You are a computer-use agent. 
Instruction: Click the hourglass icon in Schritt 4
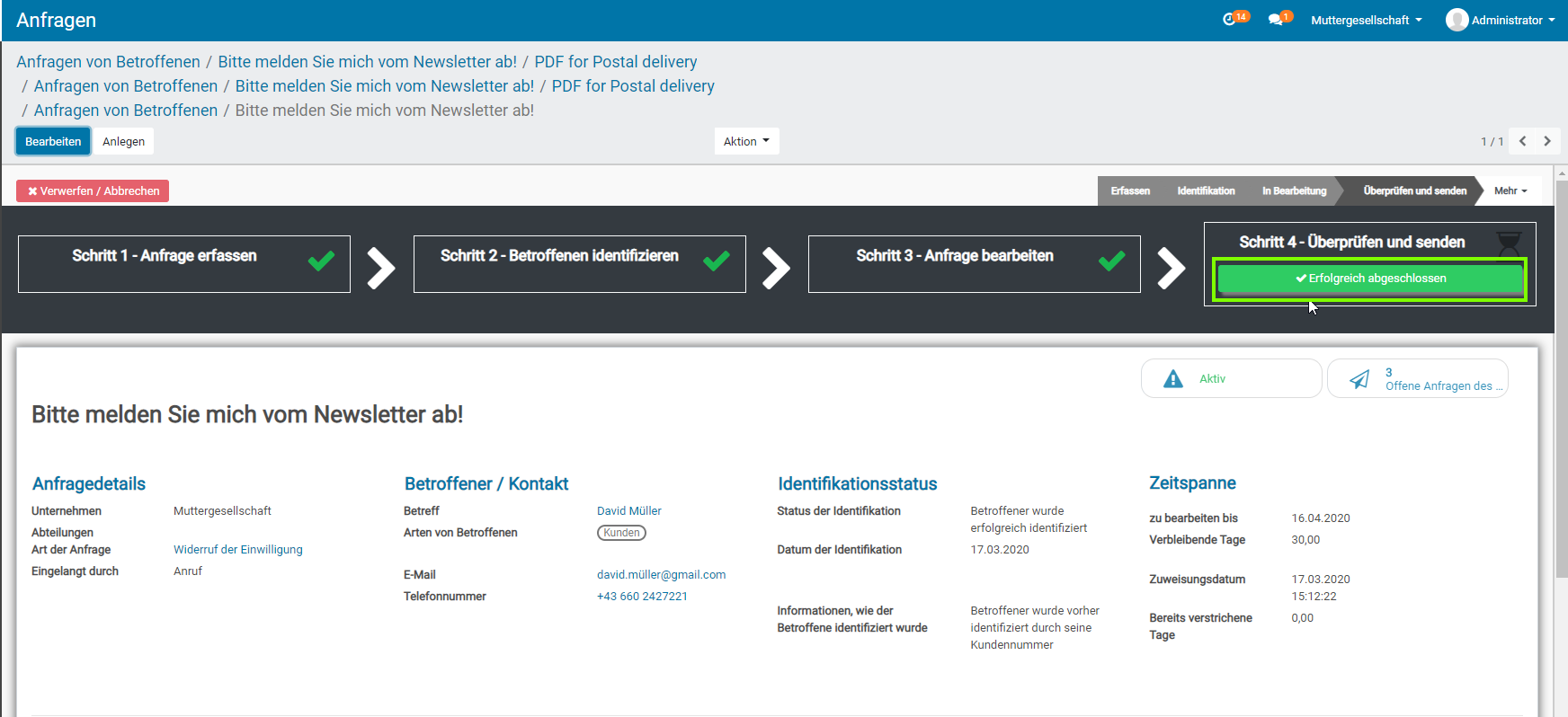pyautogui.click(x=1509, y=242)
